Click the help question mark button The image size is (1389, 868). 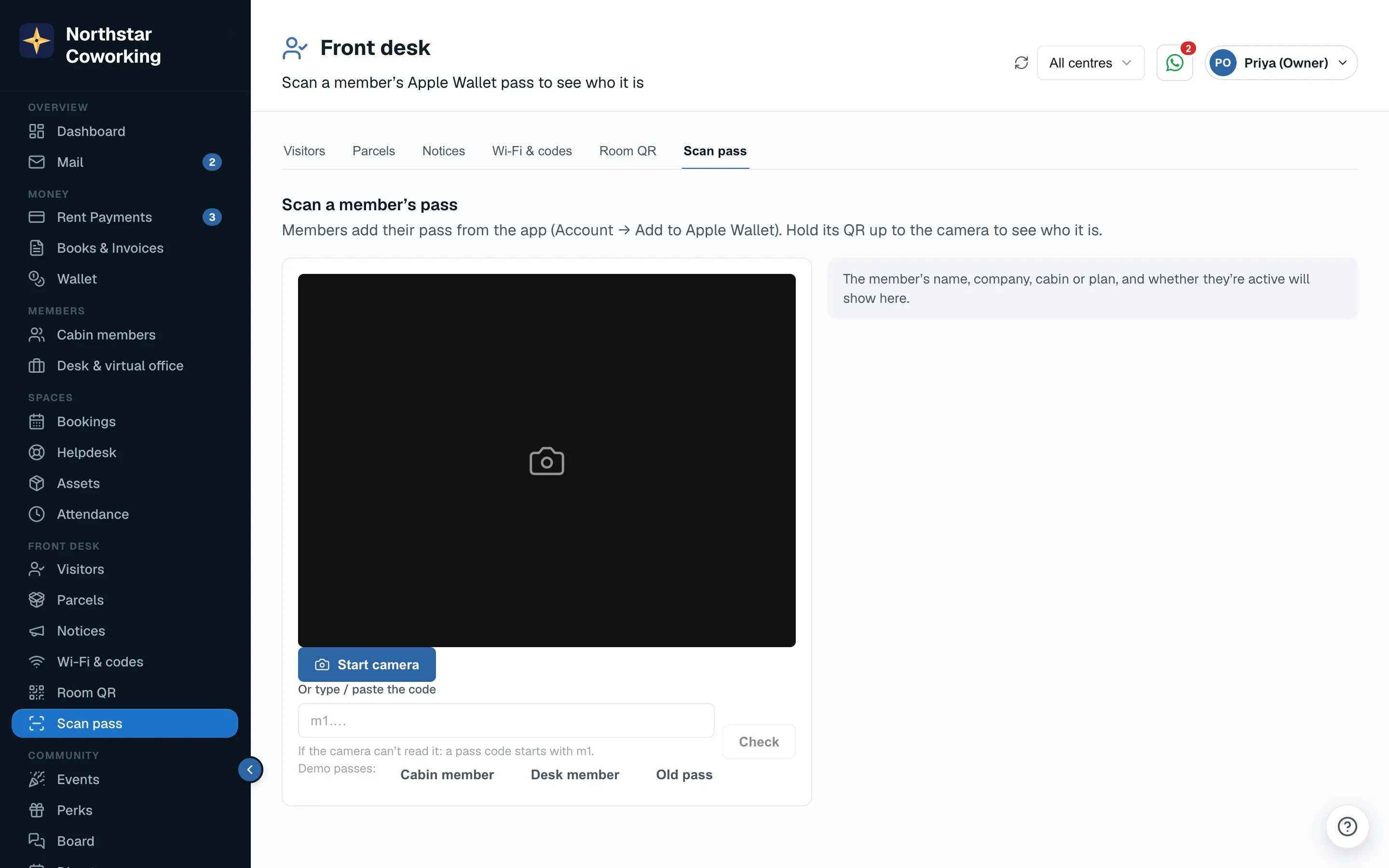point(1347,827)
